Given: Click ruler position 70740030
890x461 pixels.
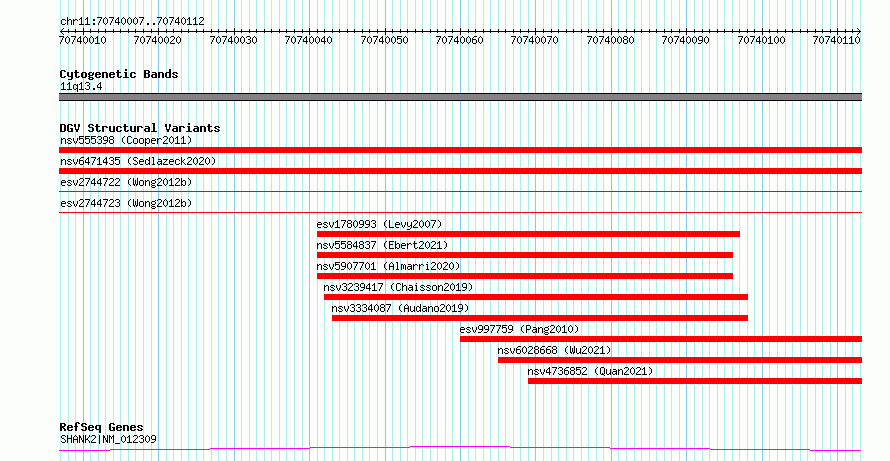Looking at the screenshot, I should pos(233,40).
